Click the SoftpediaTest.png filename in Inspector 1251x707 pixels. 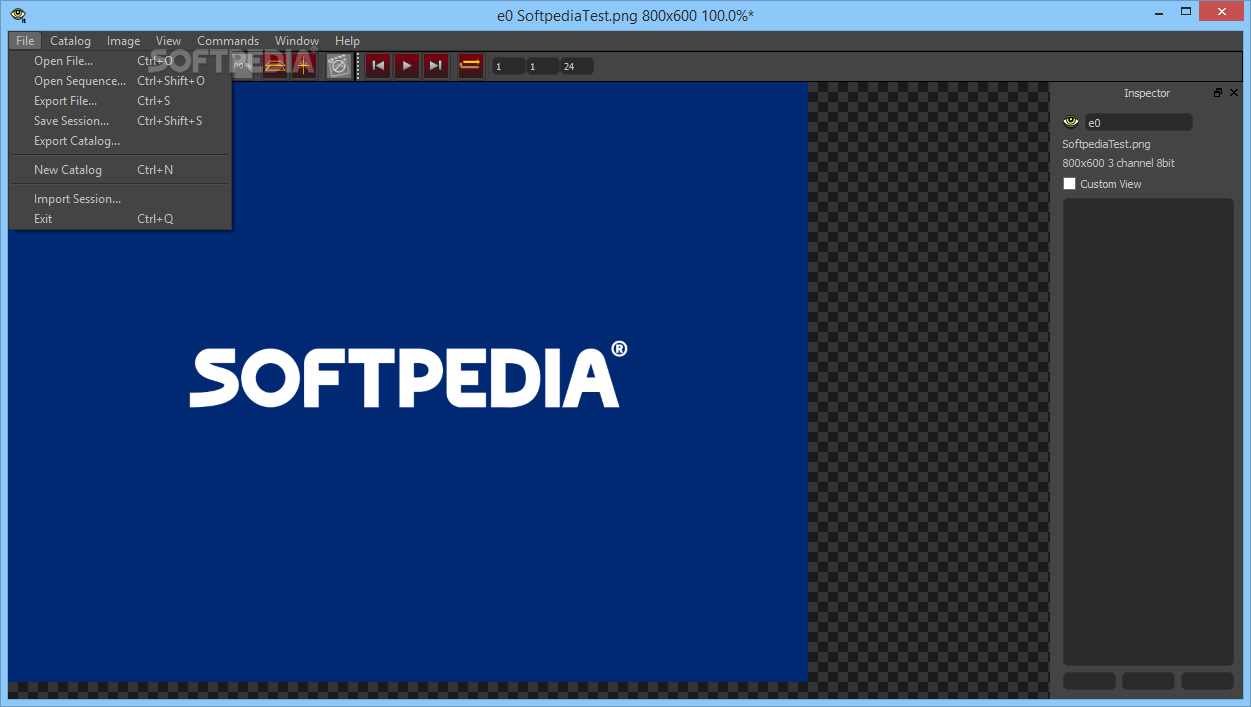coord(1106,144)
